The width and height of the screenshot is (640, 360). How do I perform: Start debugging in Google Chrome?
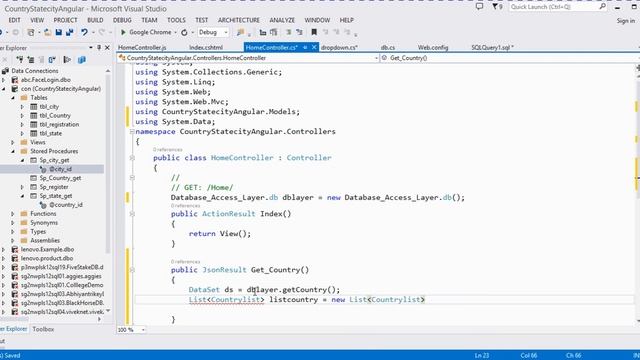(x=146, y=32)
